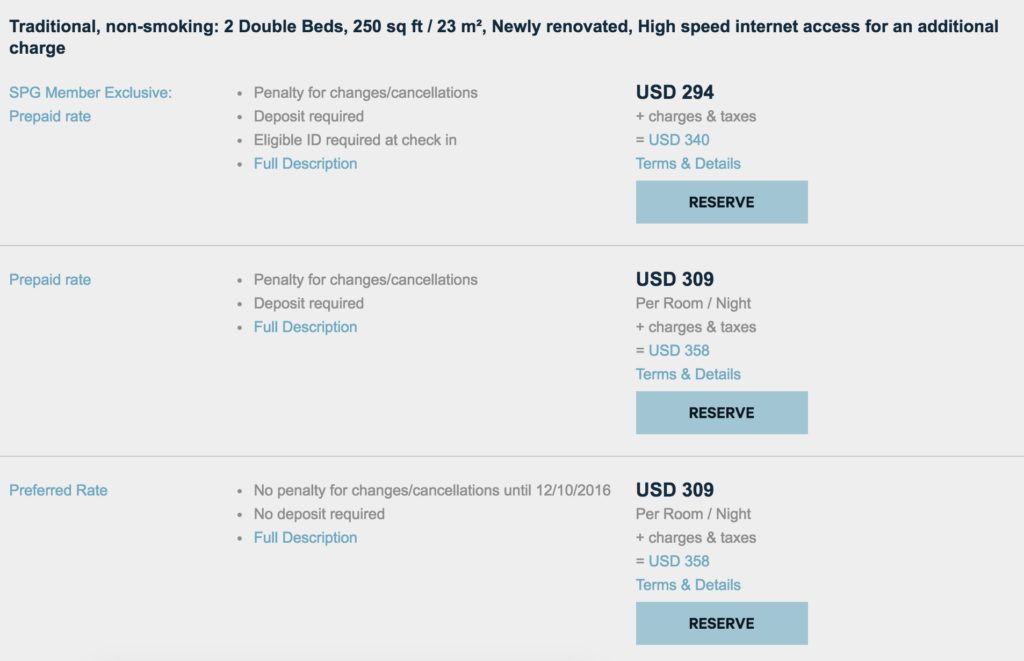Click the no-penalty until 12/10/2016 text

432,491
